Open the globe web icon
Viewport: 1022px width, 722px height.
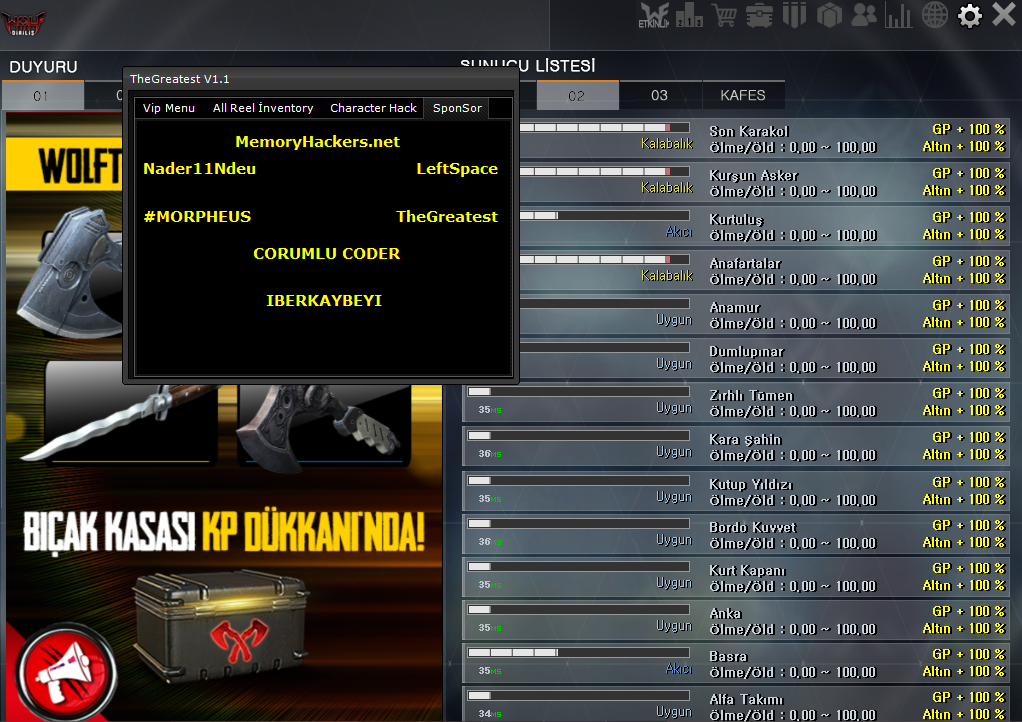pos(935,15)
